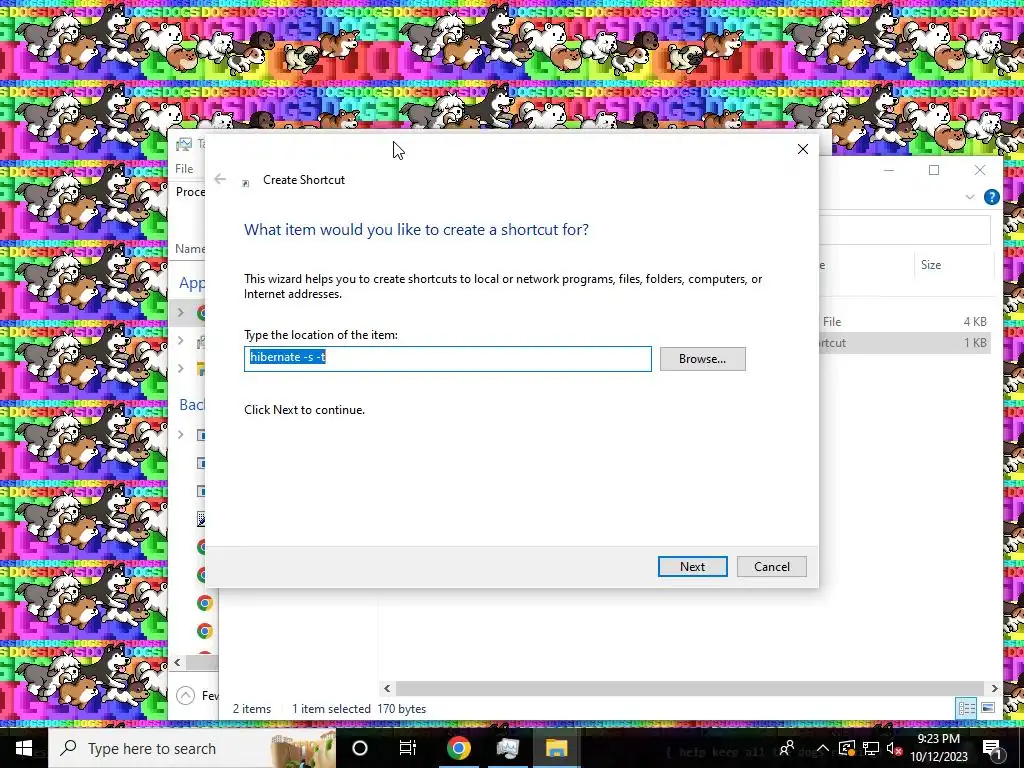This screenshot has height=768, width=1024.
Task: Toggle Fewer details arrow in Task Manager
Action: pyautogui.click(x=185, y=695)
